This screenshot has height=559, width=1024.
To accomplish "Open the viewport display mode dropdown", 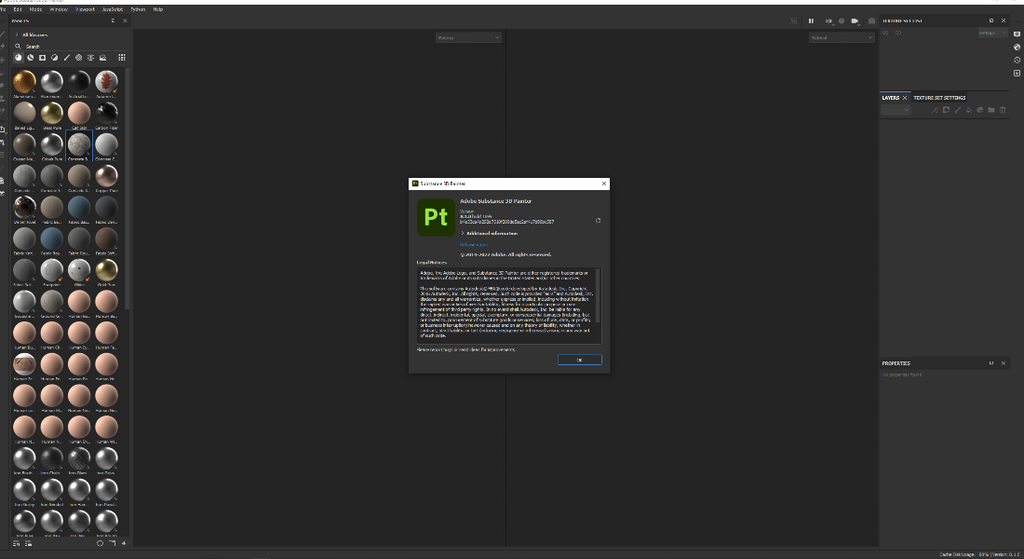I will pyautogui.click(x=829, y=21).
